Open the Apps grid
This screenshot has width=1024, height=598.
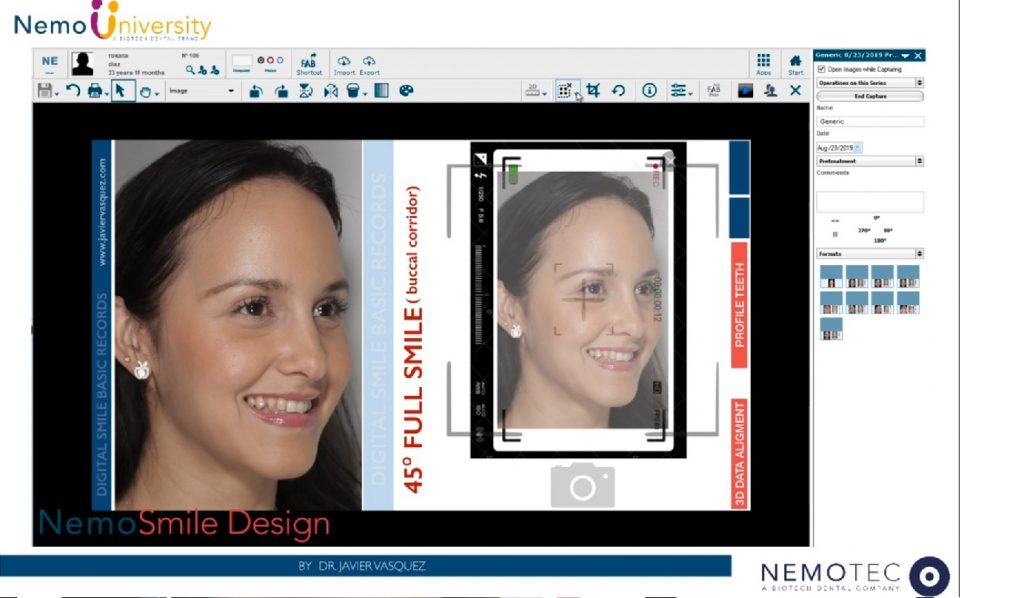click(x=763, y=64)
